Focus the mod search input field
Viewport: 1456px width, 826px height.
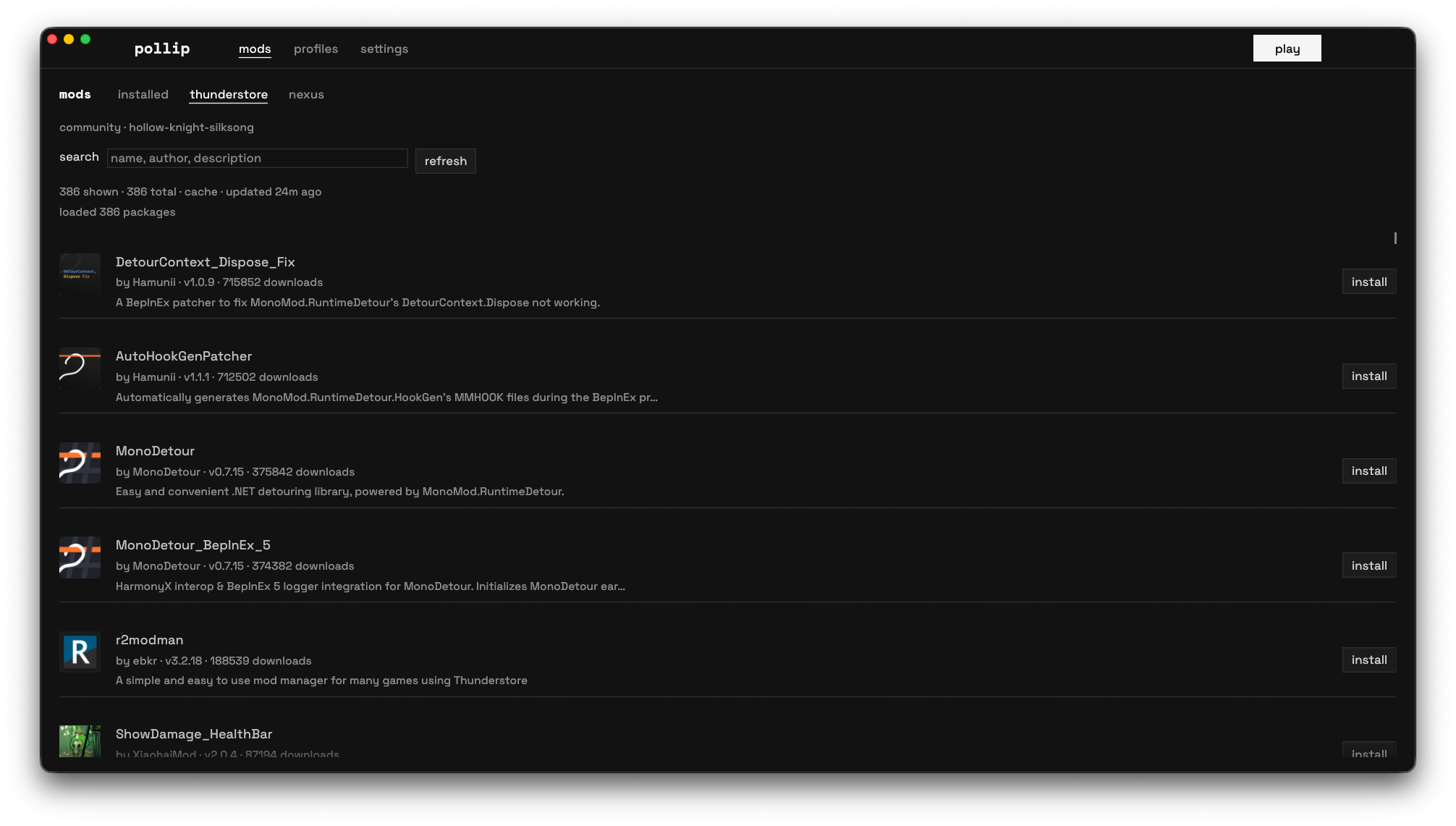click(x=258, y=158)
